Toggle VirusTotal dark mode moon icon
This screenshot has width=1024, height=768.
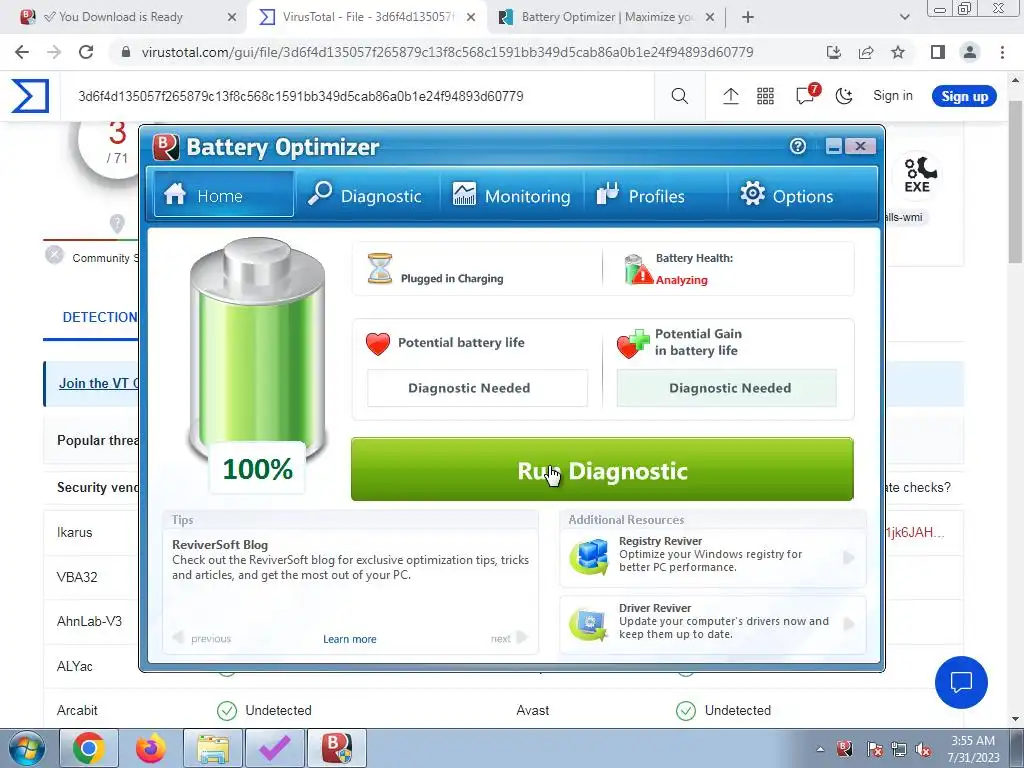pyautogui.click(x=844, y=97)
